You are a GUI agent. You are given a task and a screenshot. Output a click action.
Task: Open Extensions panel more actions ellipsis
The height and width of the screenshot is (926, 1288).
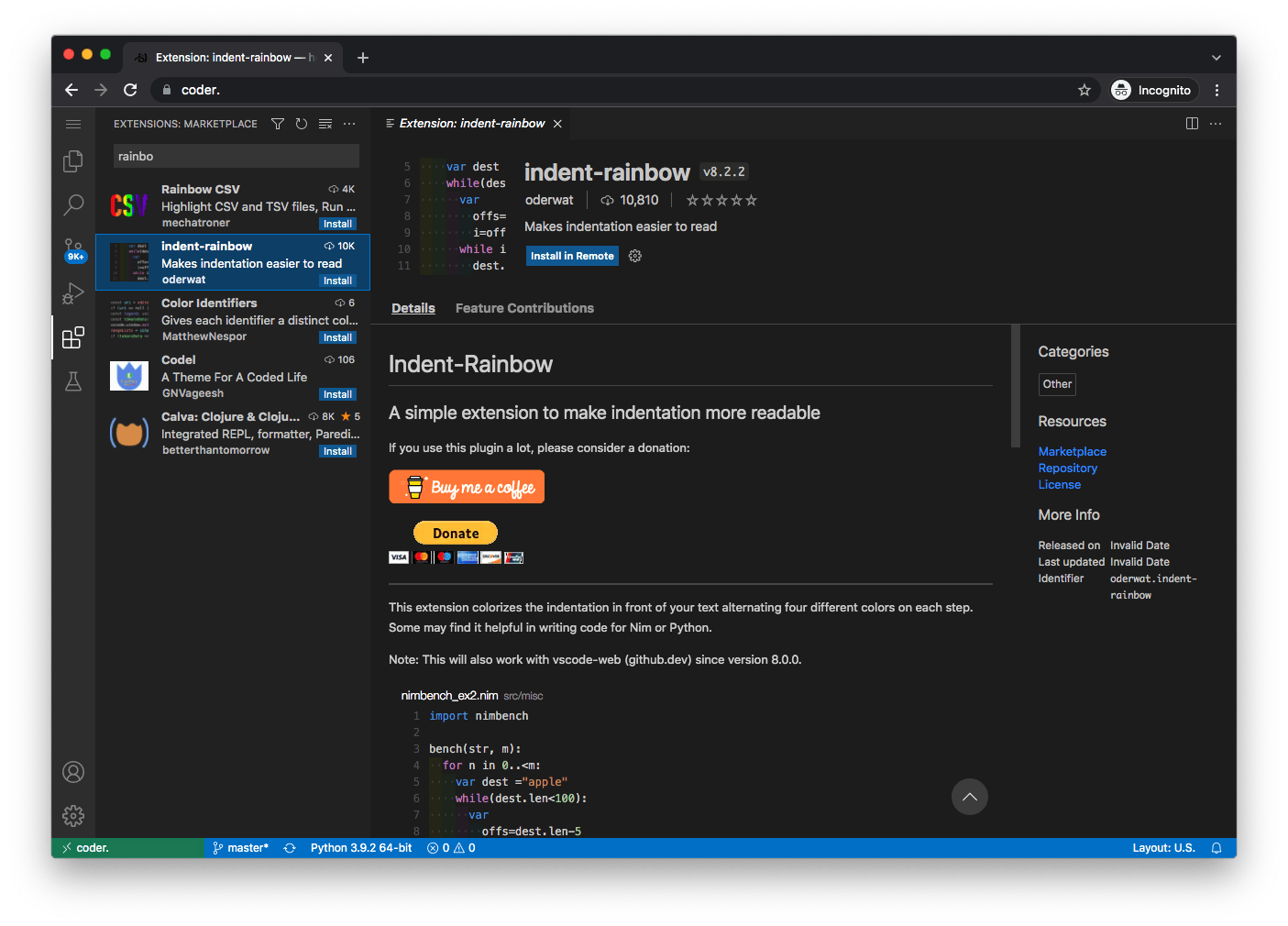(349, 124)
